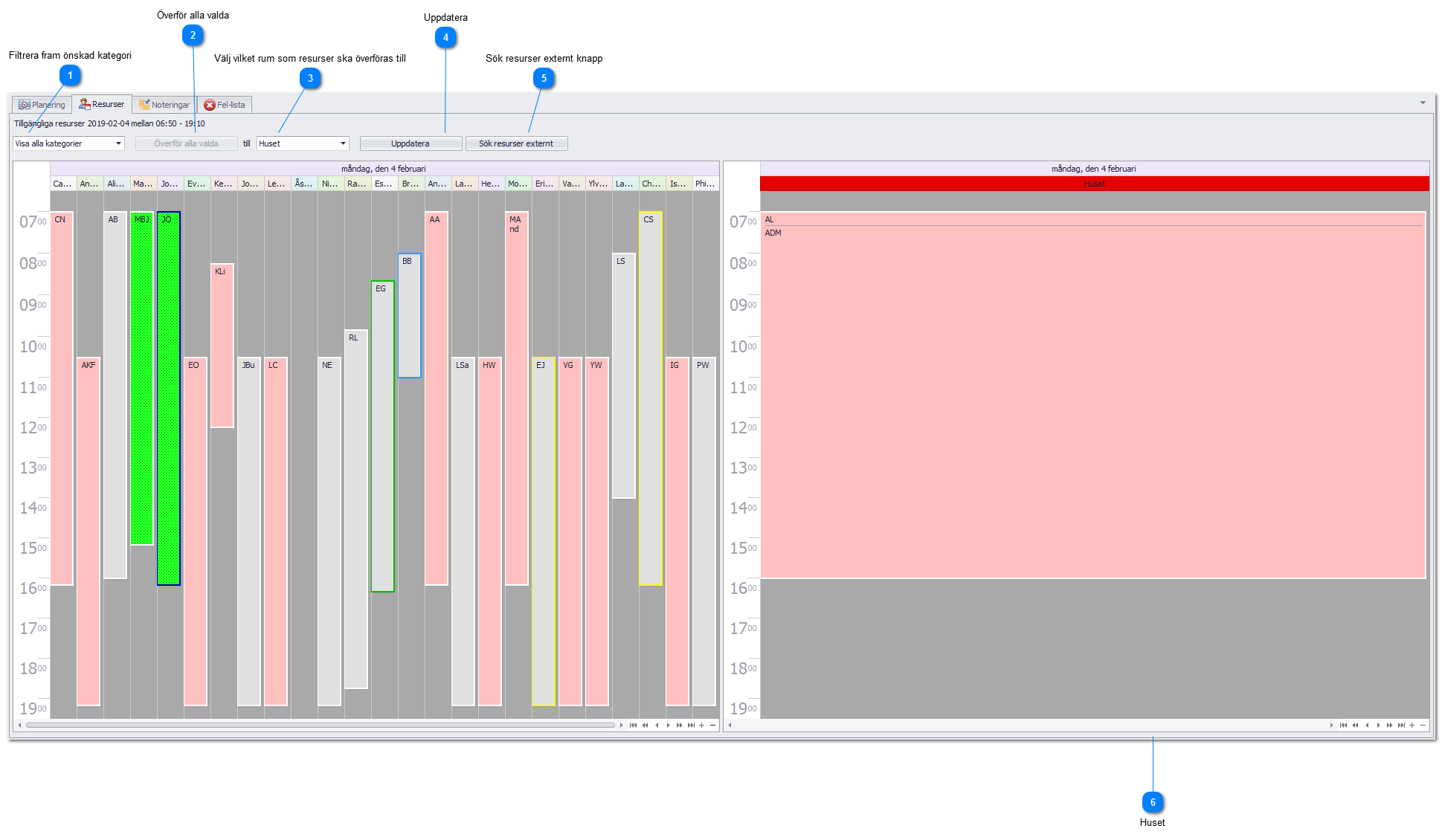Open the 'Visa alla kategorier' dropdown
This screenshot has height=840, width=1442.
pos(118,143)
